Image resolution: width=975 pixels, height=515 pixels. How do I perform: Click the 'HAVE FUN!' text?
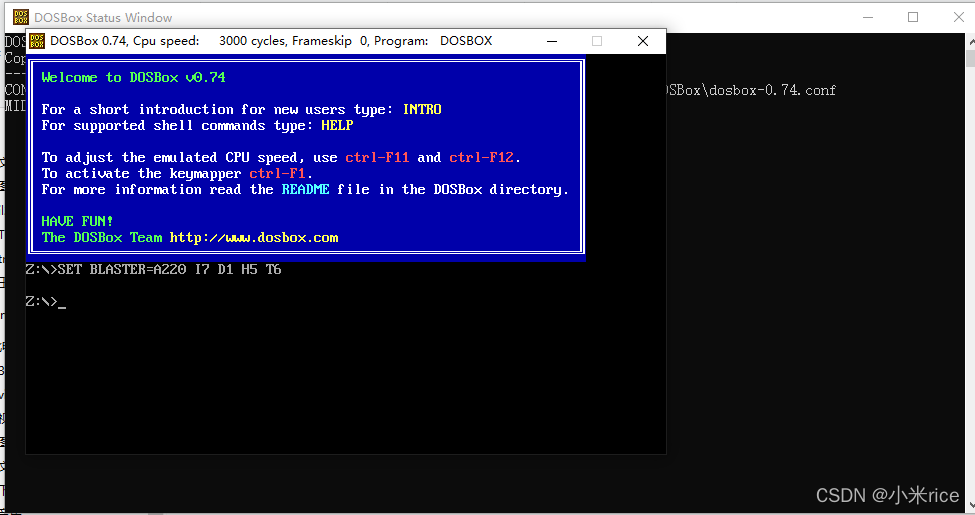[77, 221]
